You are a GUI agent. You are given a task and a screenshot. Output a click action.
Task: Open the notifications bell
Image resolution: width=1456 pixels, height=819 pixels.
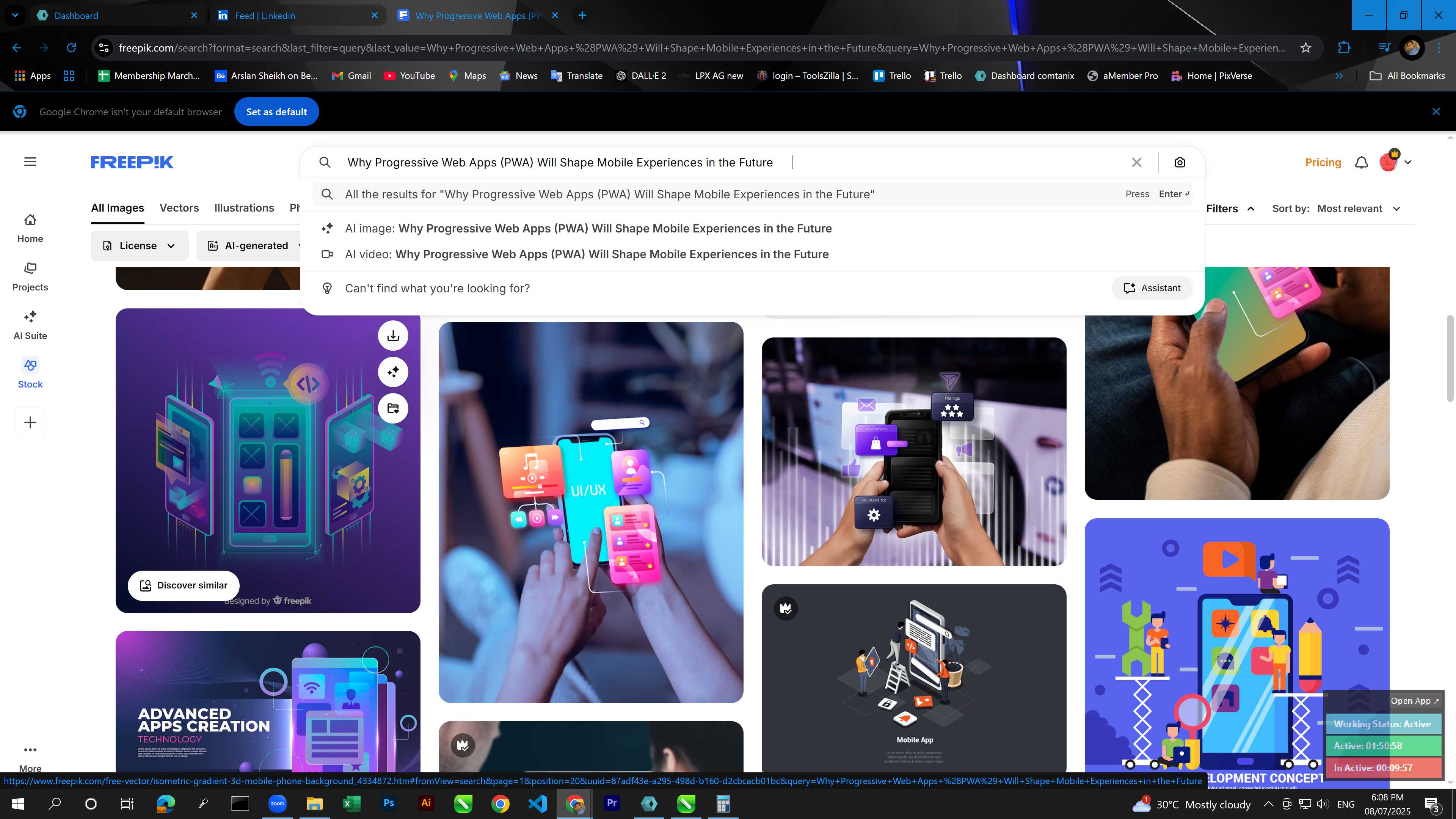1362,163
